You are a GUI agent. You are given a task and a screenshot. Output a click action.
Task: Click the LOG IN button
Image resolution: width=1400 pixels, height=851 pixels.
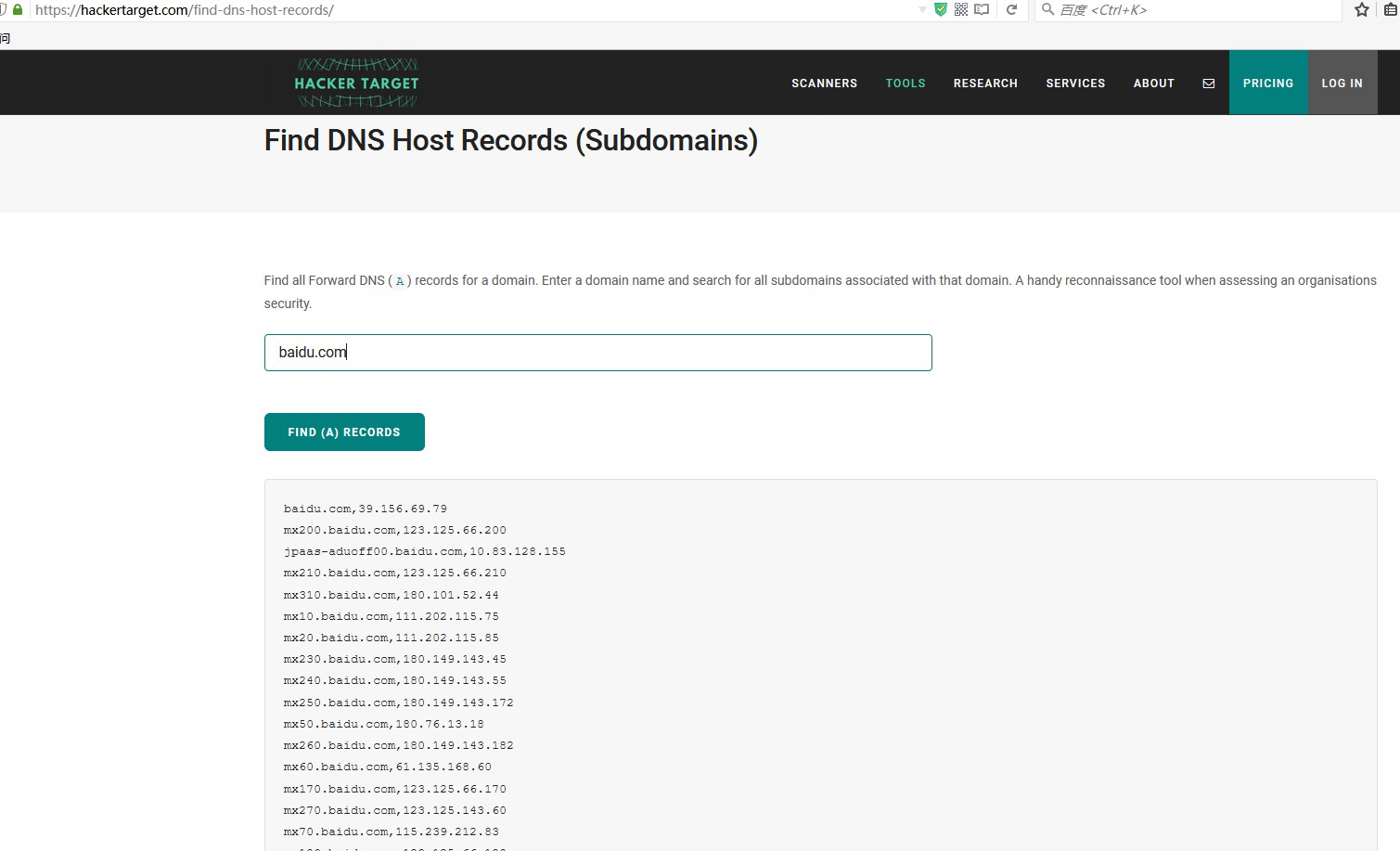(1342, 83)
